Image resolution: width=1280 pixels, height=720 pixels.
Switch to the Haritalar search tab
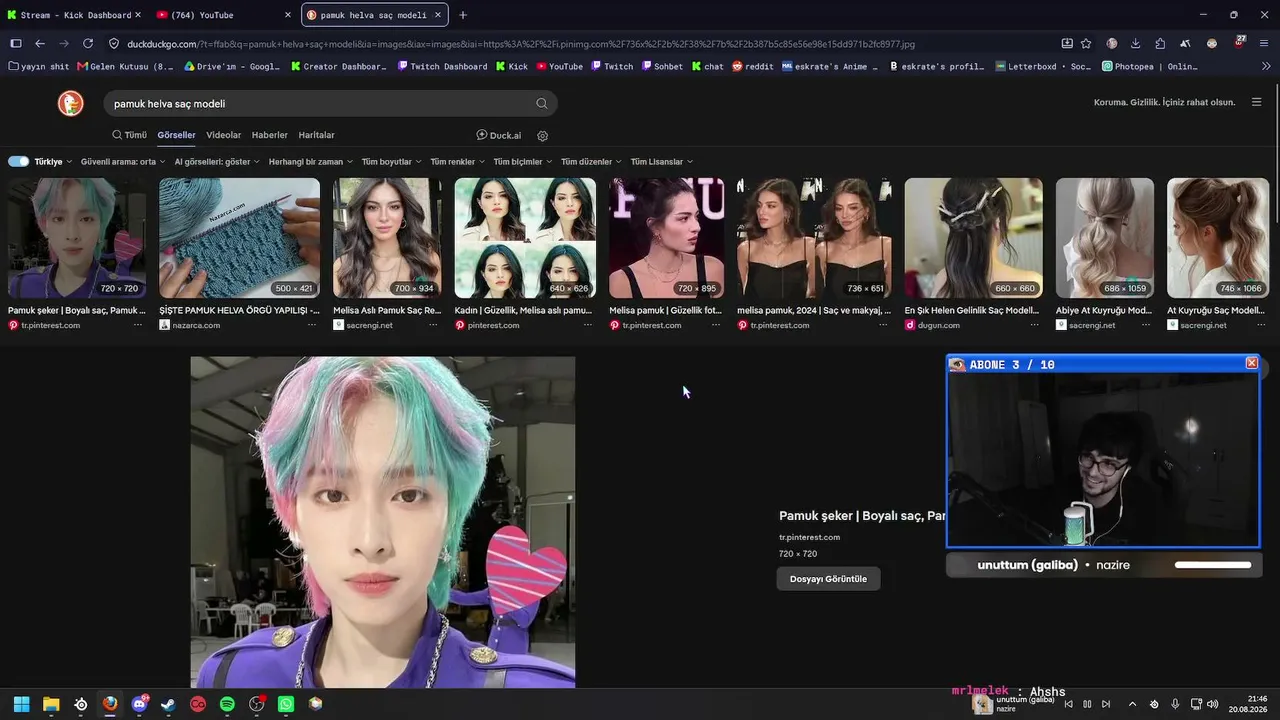click(x=317, y=135)
